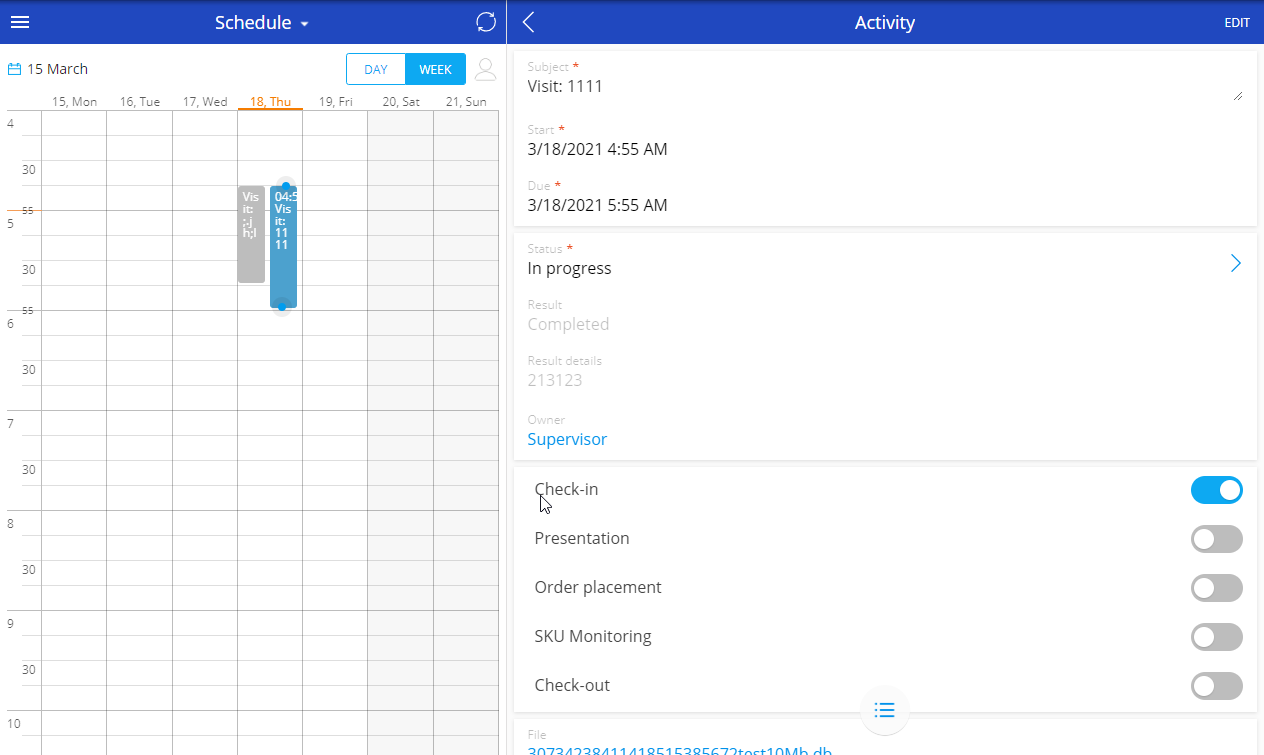Select the blue Visit 1111 calendar event
The width and height of the screenshot is (1264, 755).
point(283,246)
